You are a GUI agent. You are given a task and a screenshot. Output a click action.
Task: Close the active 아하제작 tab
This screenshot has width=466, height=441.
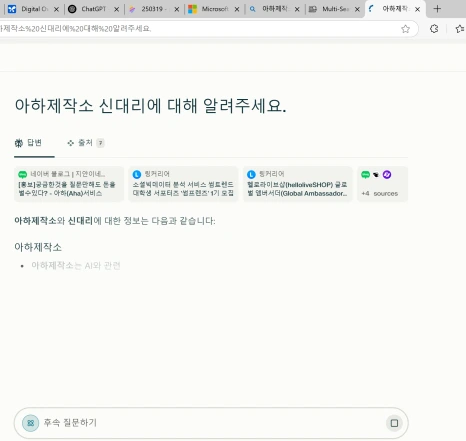click(417, 9)
